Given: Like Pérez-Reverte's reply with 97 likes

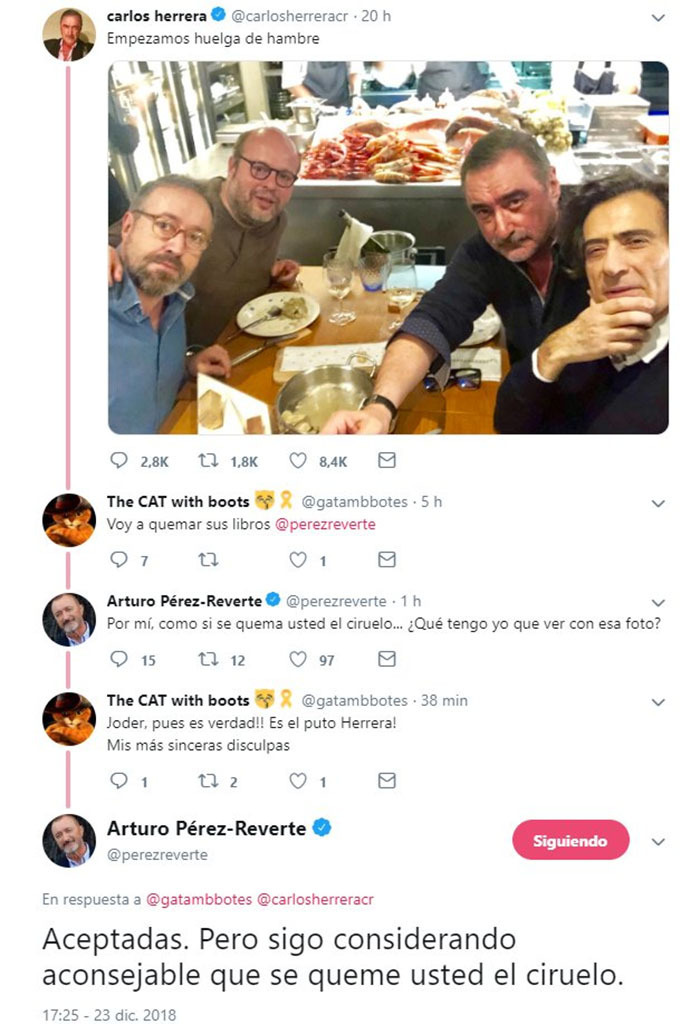Looking at the screenshot, I should point(297,659).
